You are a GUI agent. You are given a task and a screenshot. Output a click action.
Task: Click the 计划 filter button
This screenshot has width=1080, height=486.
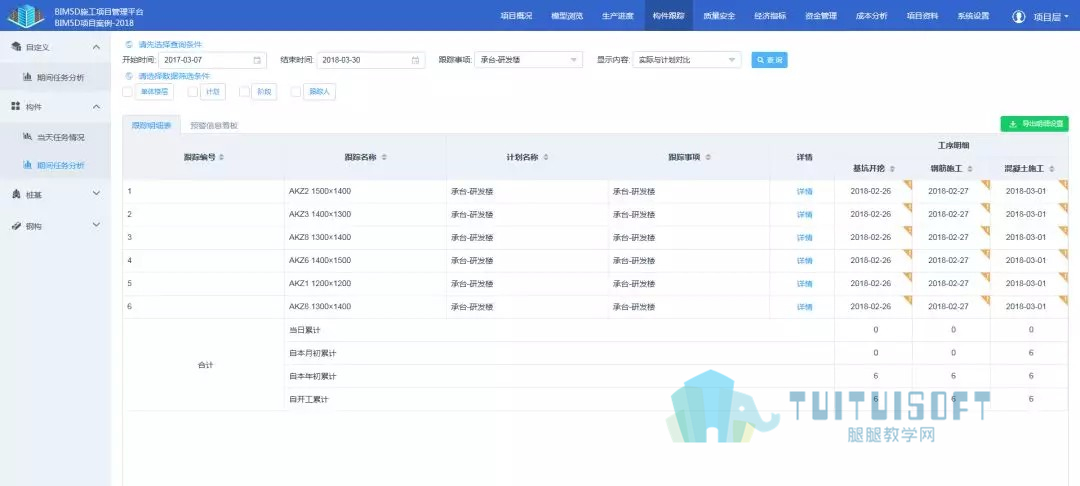[213, 92]
